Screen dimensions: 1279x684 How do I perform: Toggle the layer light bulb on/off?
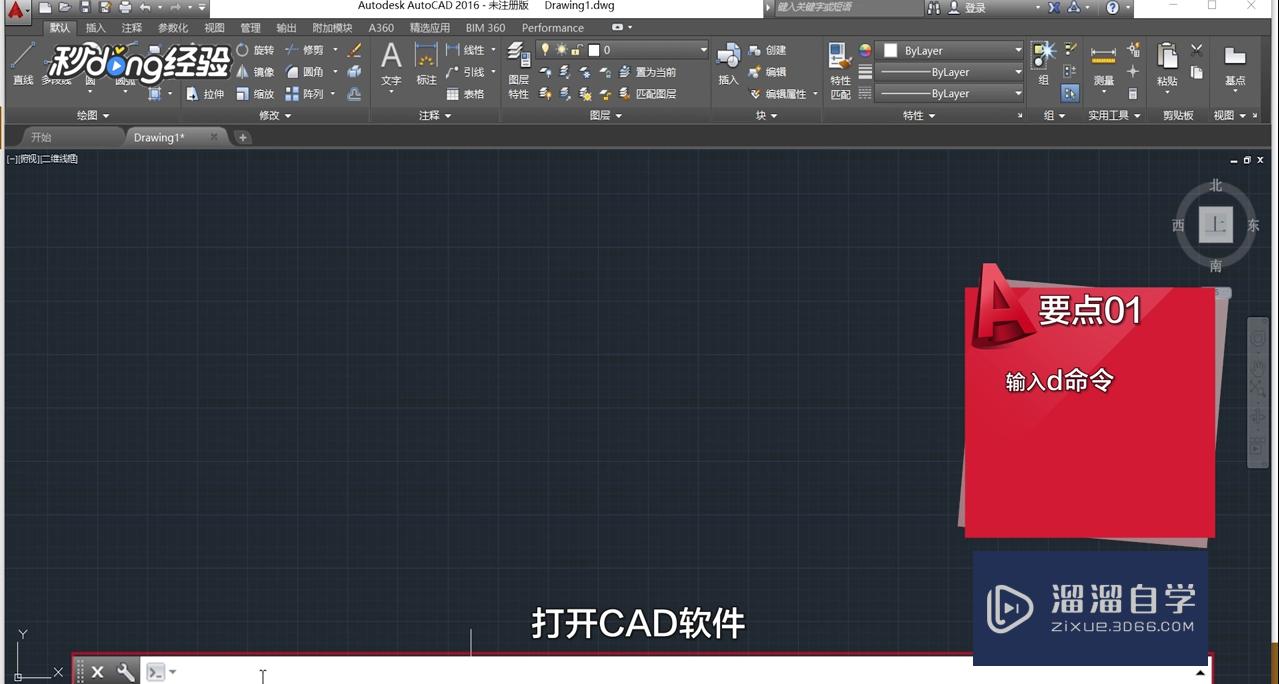[x=546, y=49]
